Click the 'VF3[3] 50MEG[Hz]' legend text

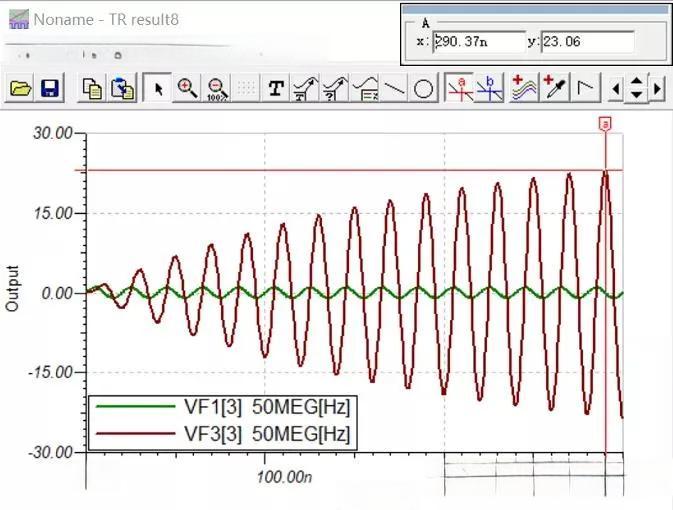pos(267,434)
